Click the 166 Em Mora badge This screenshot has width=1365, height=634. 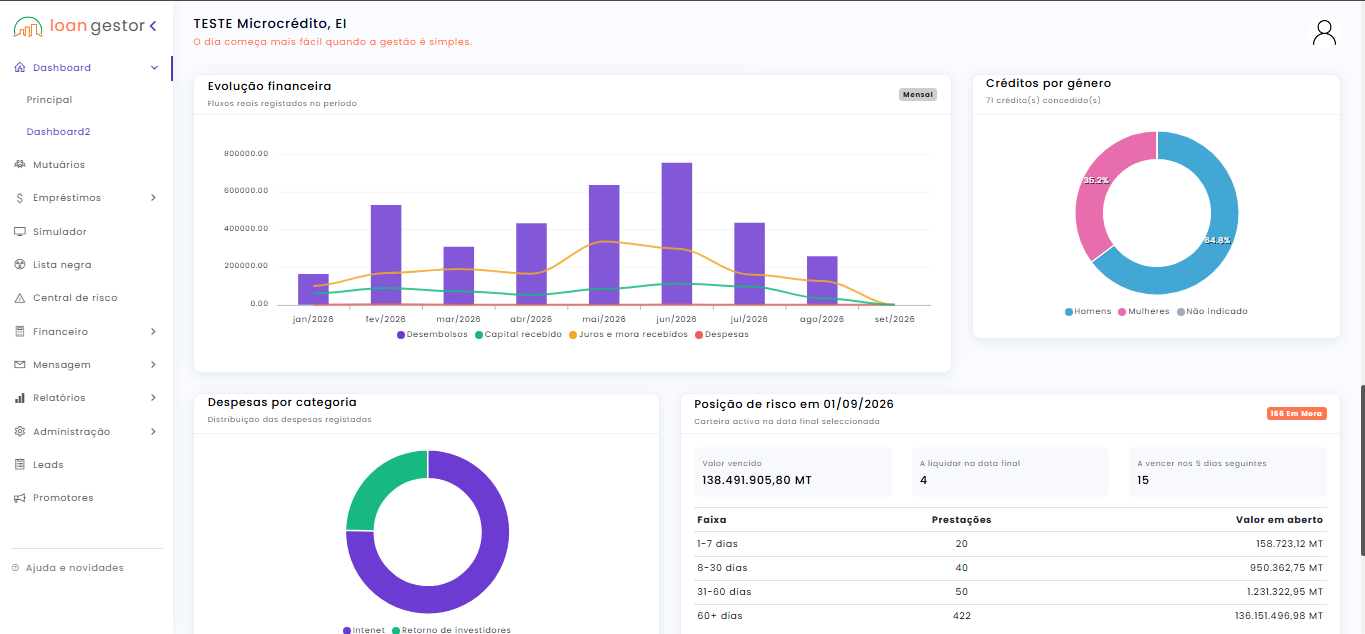[1296, 413]
